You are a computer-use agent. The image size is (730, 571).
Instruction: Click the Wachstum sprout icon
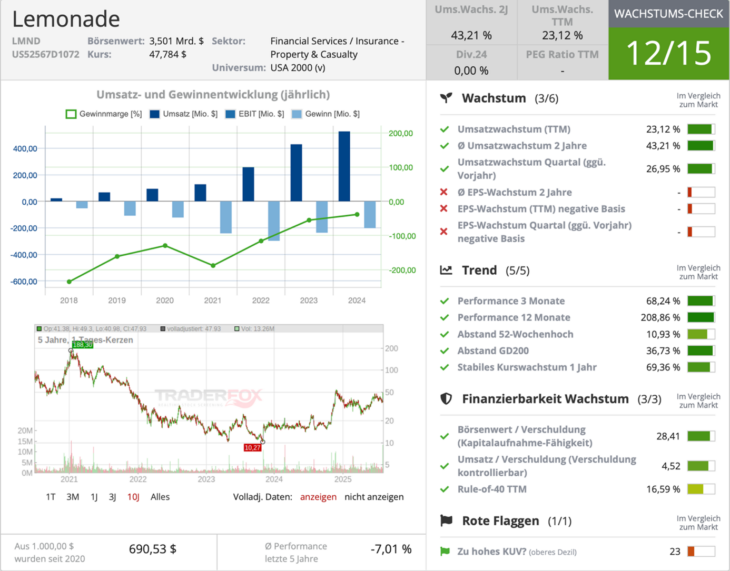point(446,98)
